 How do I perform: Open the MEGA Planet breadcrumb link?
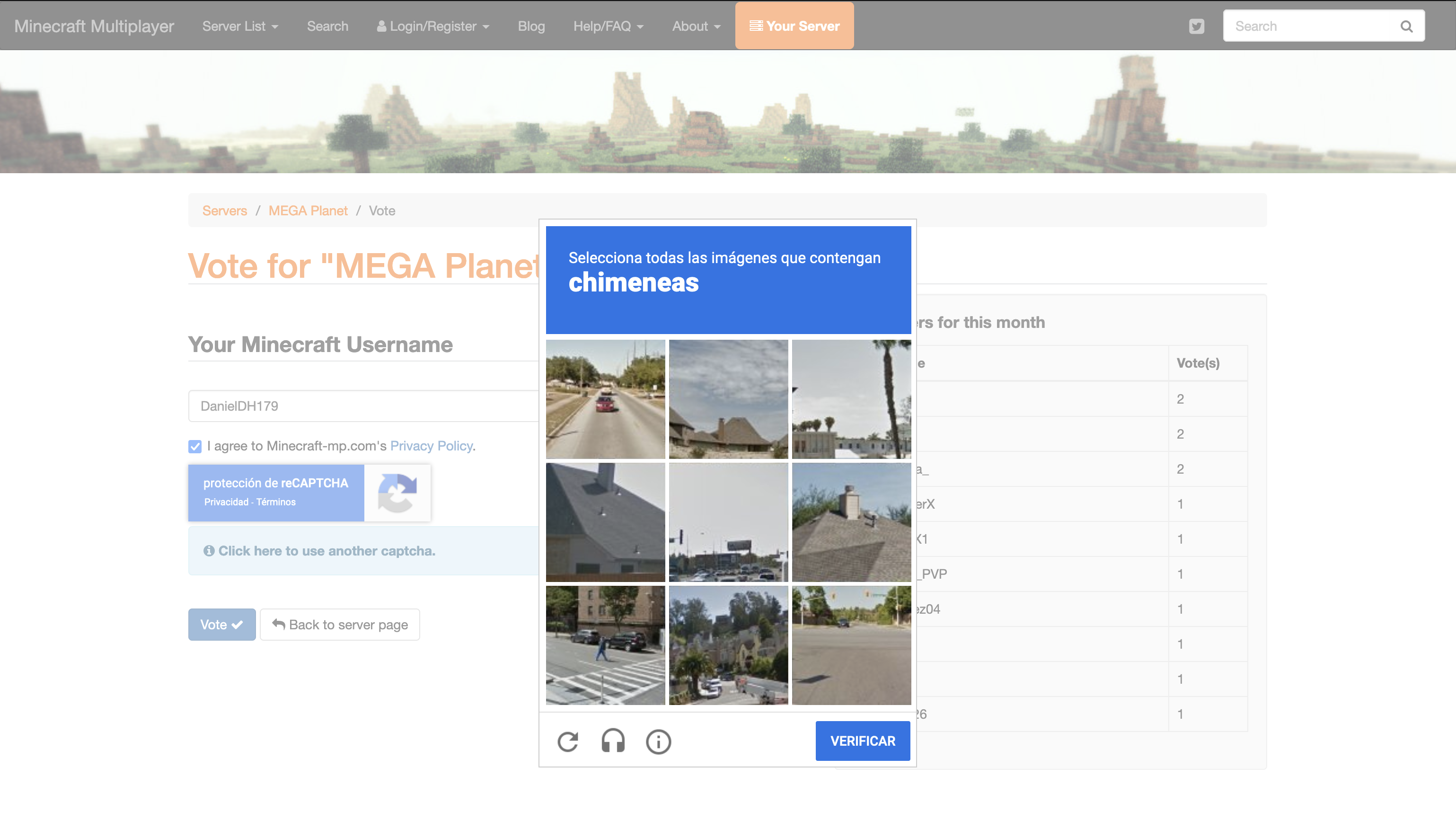(x=308, y=211)
